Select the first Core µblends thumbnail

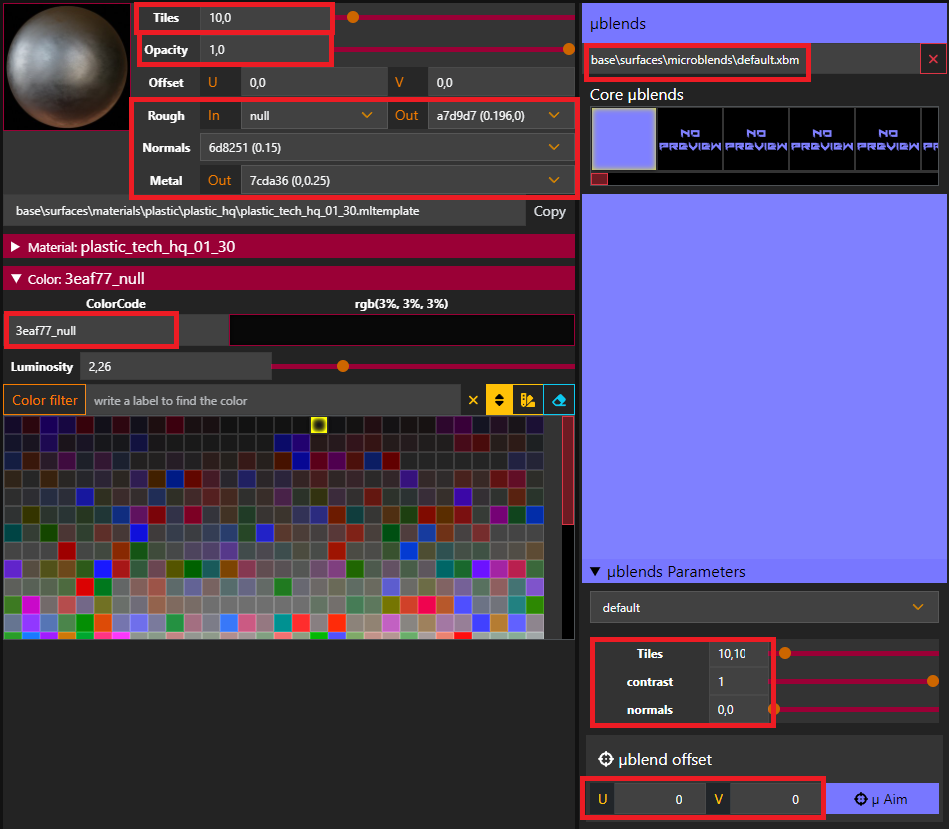624,139
